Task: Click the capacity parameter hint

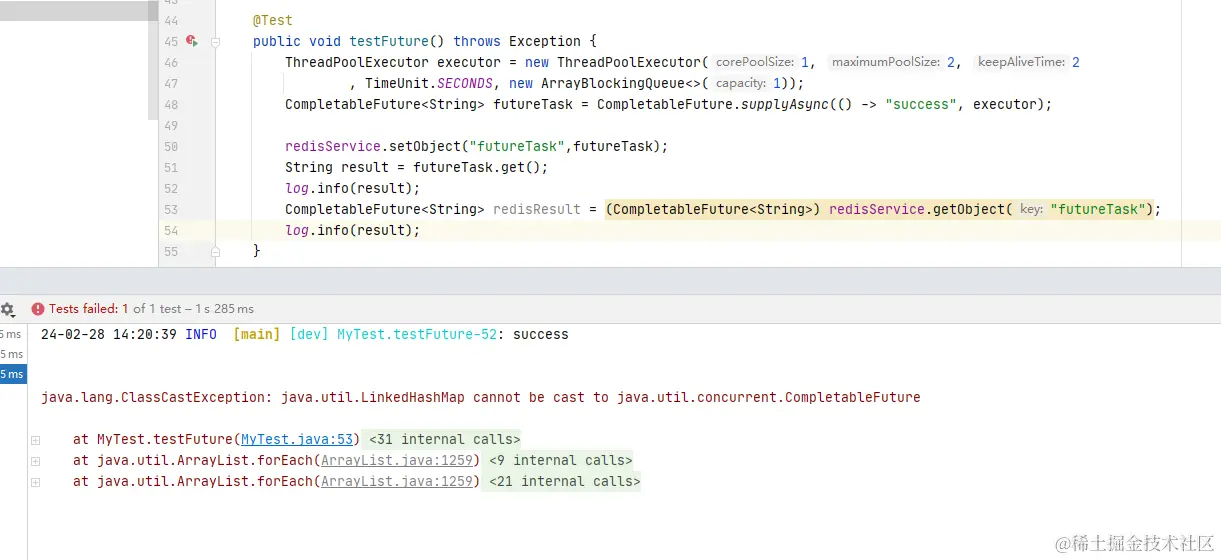Action: [x=741, y=83]
